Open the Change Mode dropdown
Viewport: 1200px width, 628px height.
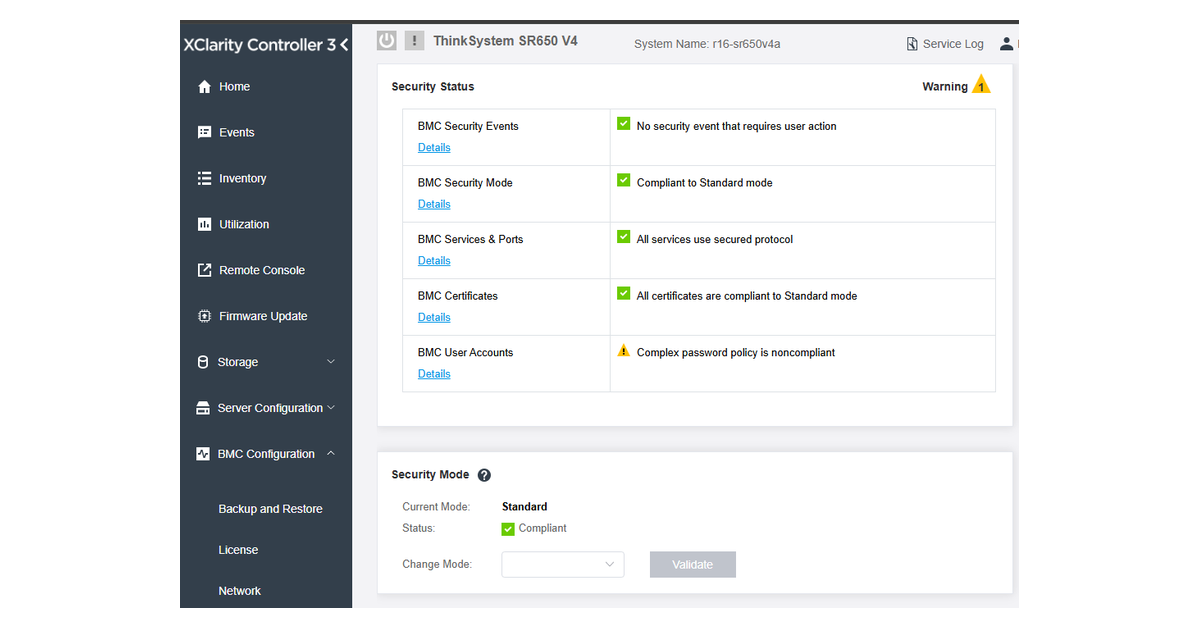point(563,564)
